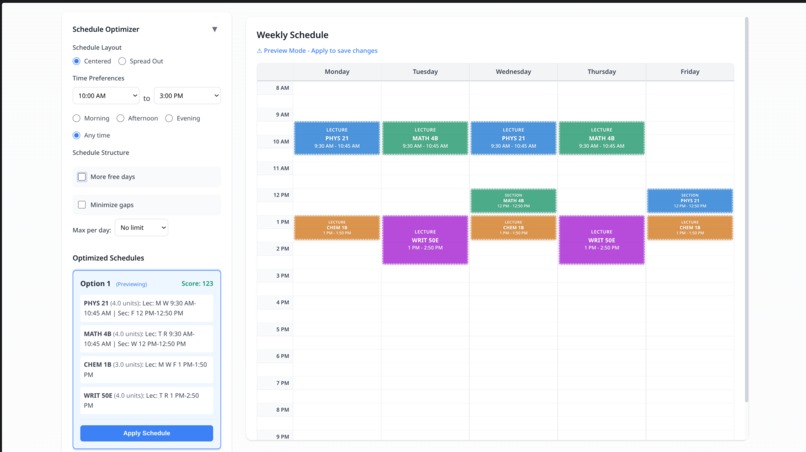Click the Weekly Schedule heading
The height and width of the screenshot is (452, 806).
click(x=292, y=35)
